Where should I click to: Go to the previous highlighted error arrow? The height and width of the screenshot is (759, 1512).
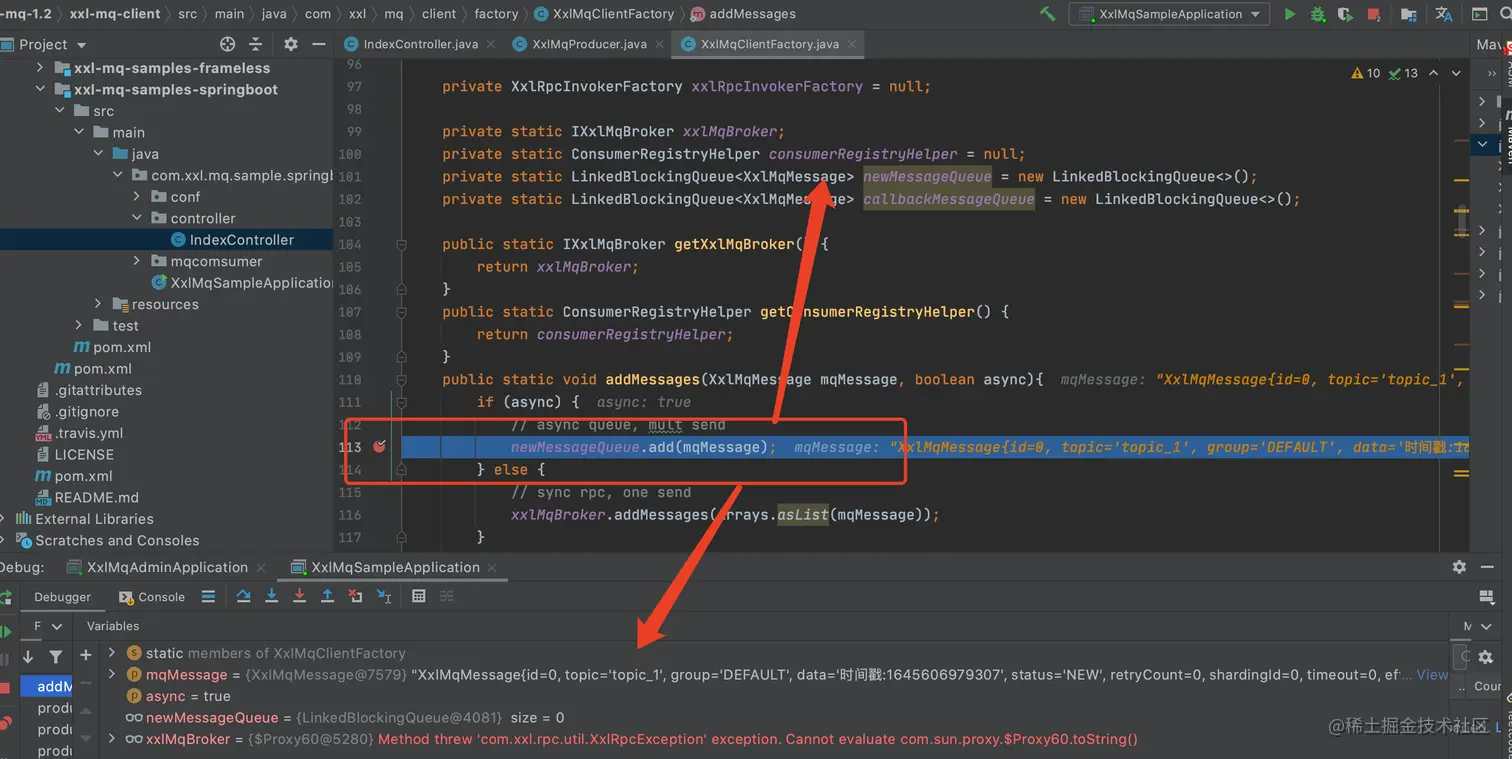coord(1433,73)
